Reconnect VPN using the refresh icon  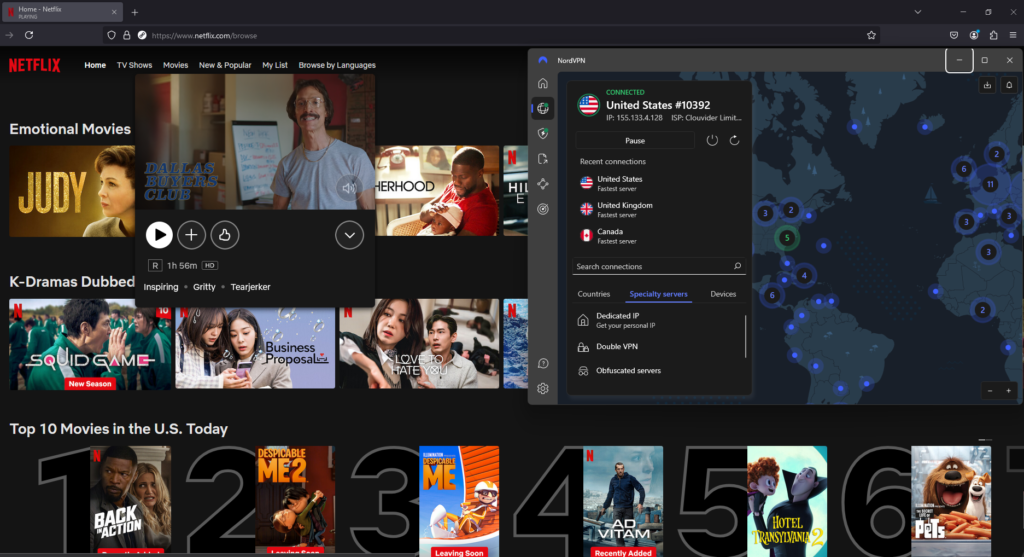click(x=735, y=141)
